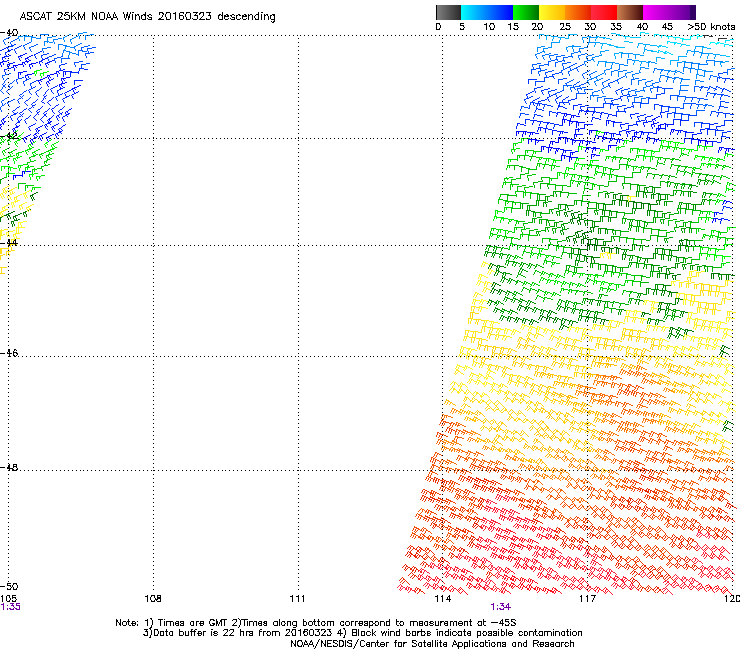This screenshot has width=740, height=650.
Task: Click the blue 10-15 knots color band
Action: 500,12
